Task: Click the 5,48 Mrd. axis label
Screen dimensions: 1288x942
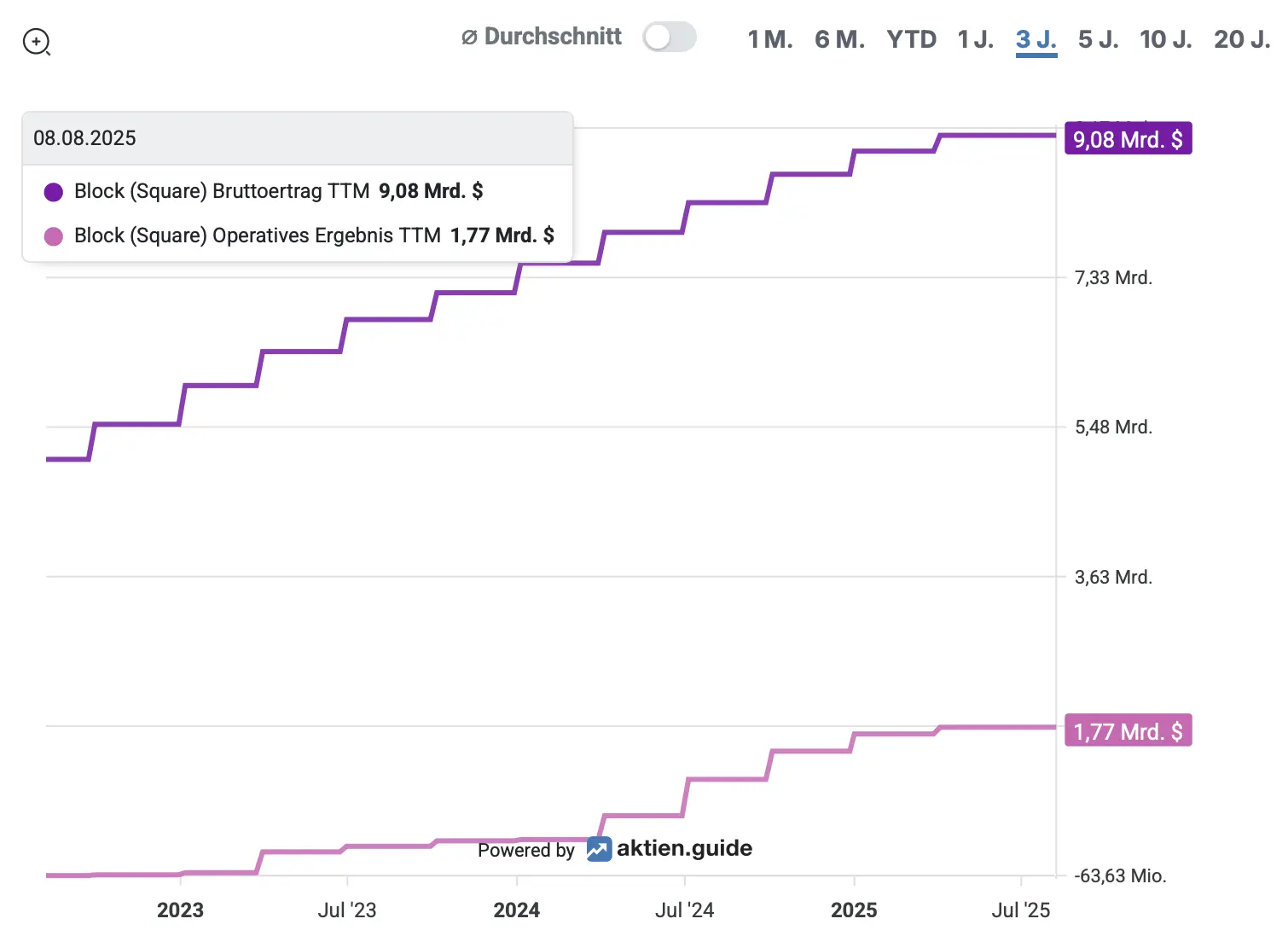Action: pyautogui.click(x=1113, y=427)
